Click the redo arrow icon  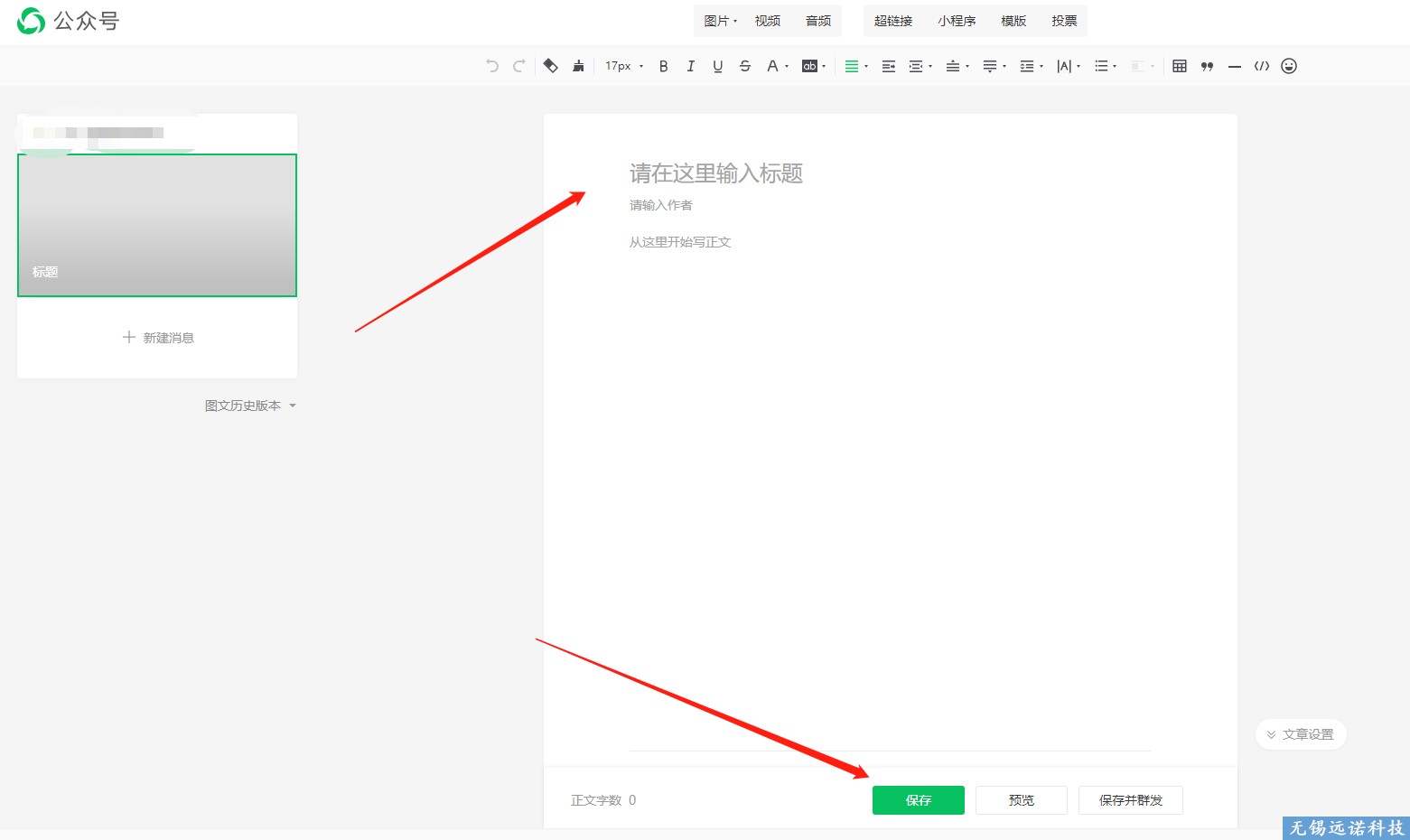[x=519, y=66]
